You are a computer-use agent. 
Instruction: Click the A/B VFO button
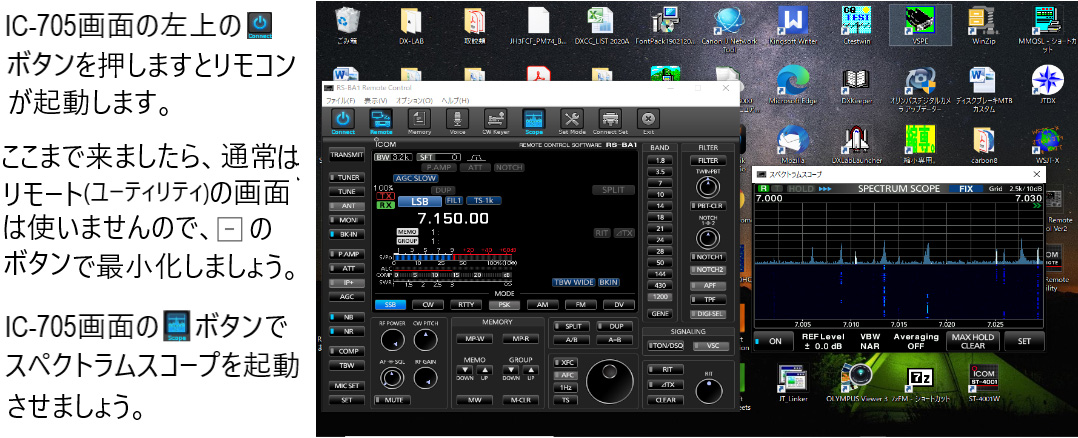click(571, 340)
